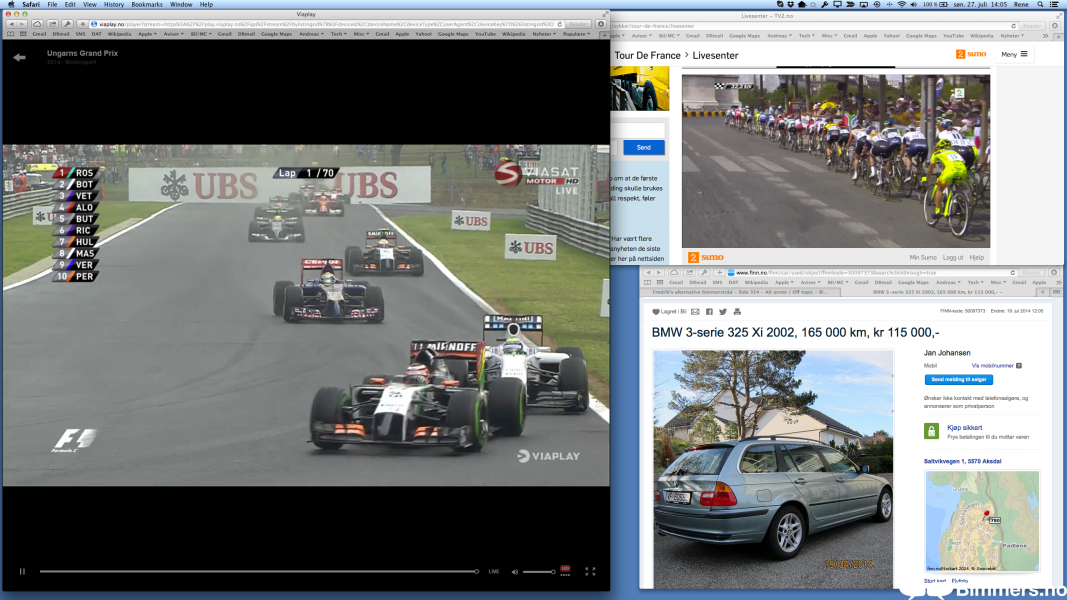This screenshot has width=1067, height=600.
Task: Expand Andreas bookmarks folder in Viaplay window
Action: [311, 33]
